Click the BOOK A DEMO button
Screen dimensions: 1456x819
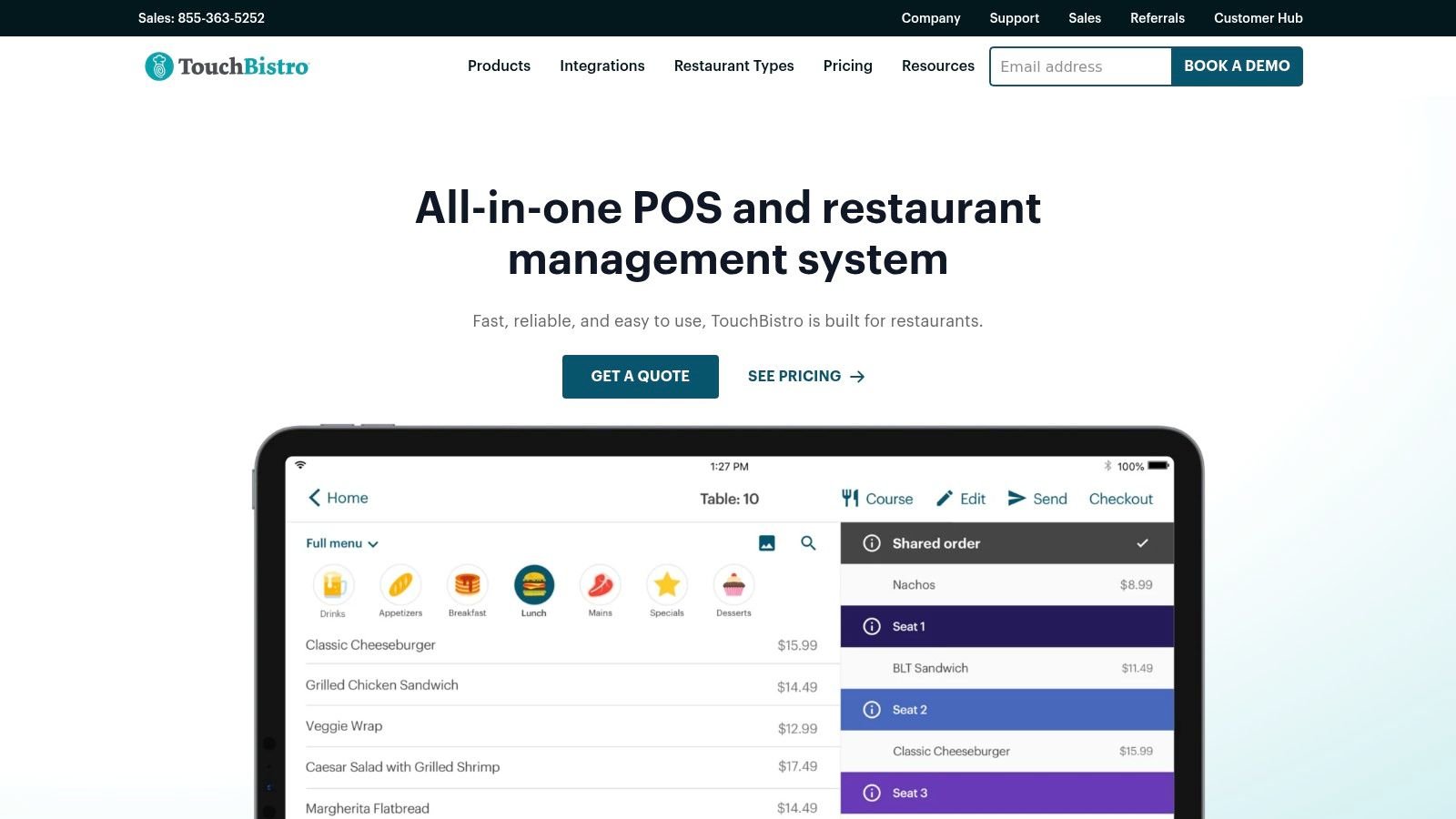point(1237,66)
